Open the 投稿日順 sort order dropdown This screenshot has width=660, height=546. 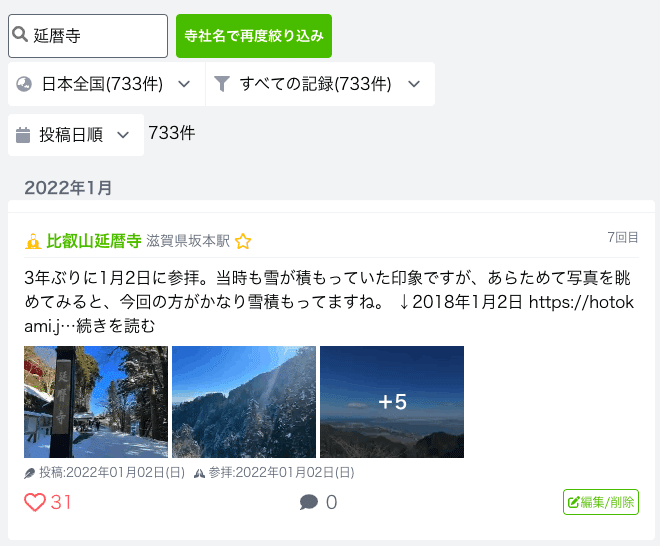click(x=76, y=135)
